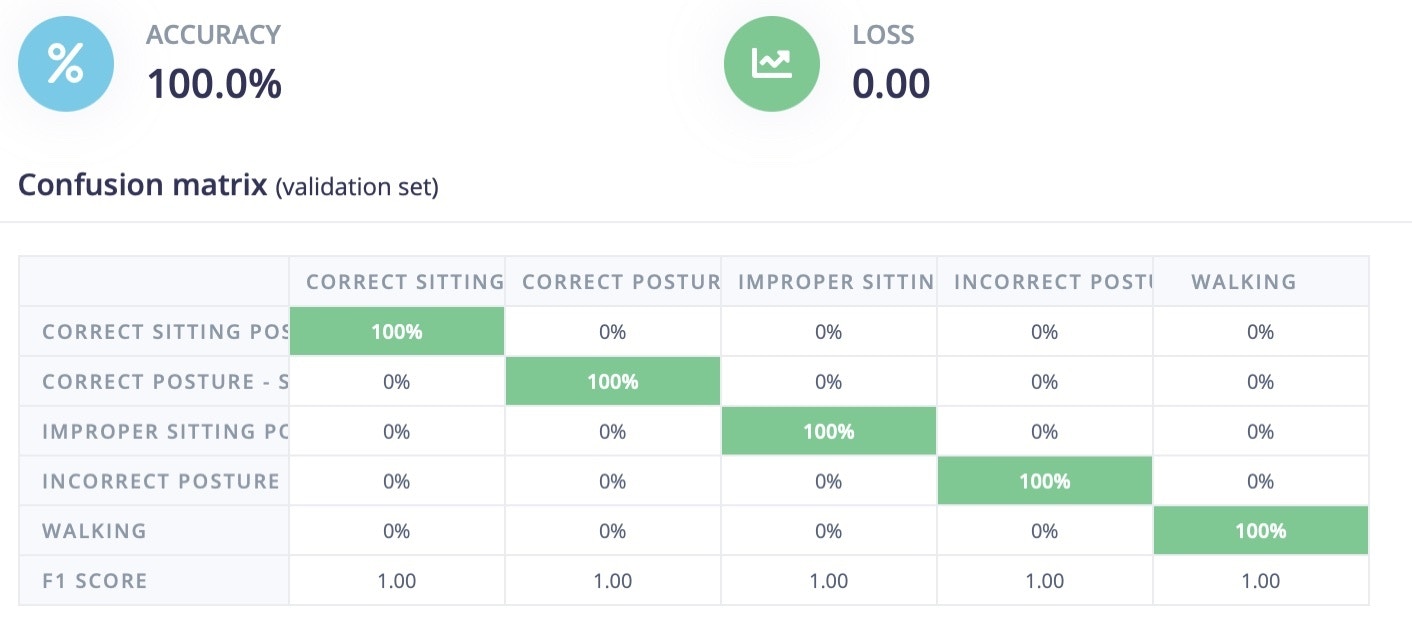Click the 100.0% accuracy value
1412x626 pixels.
(214, 84)
